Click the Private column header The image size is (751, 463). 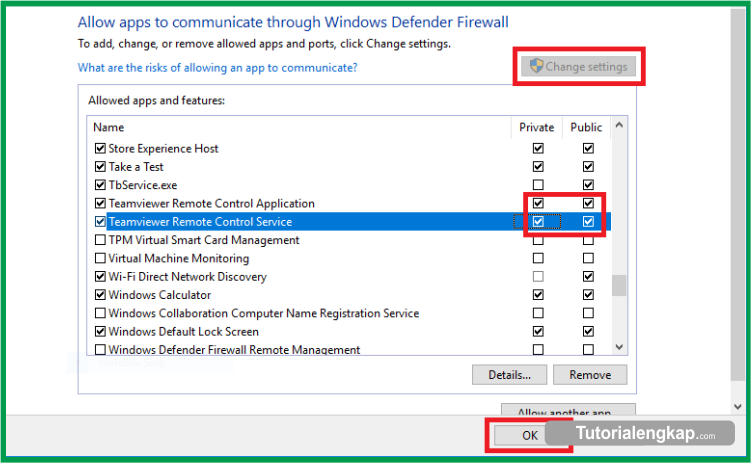(x=536, y=127)
